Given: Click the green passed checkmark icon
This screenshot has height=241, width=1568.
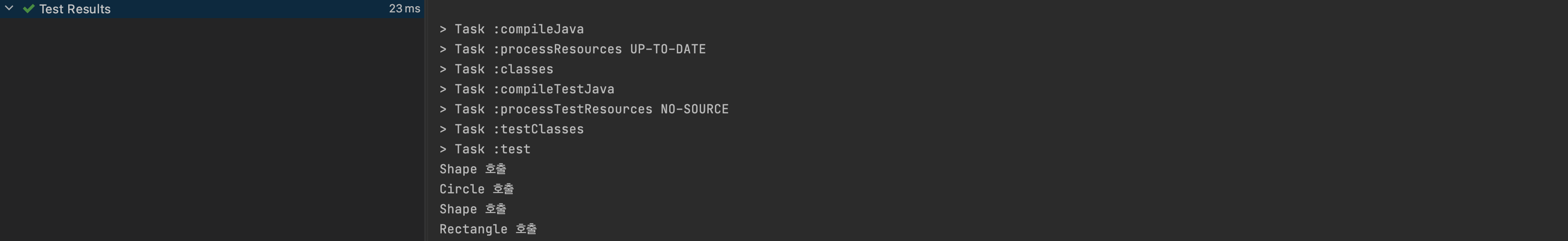Looking at the screenshot, I should pos(28,9).
